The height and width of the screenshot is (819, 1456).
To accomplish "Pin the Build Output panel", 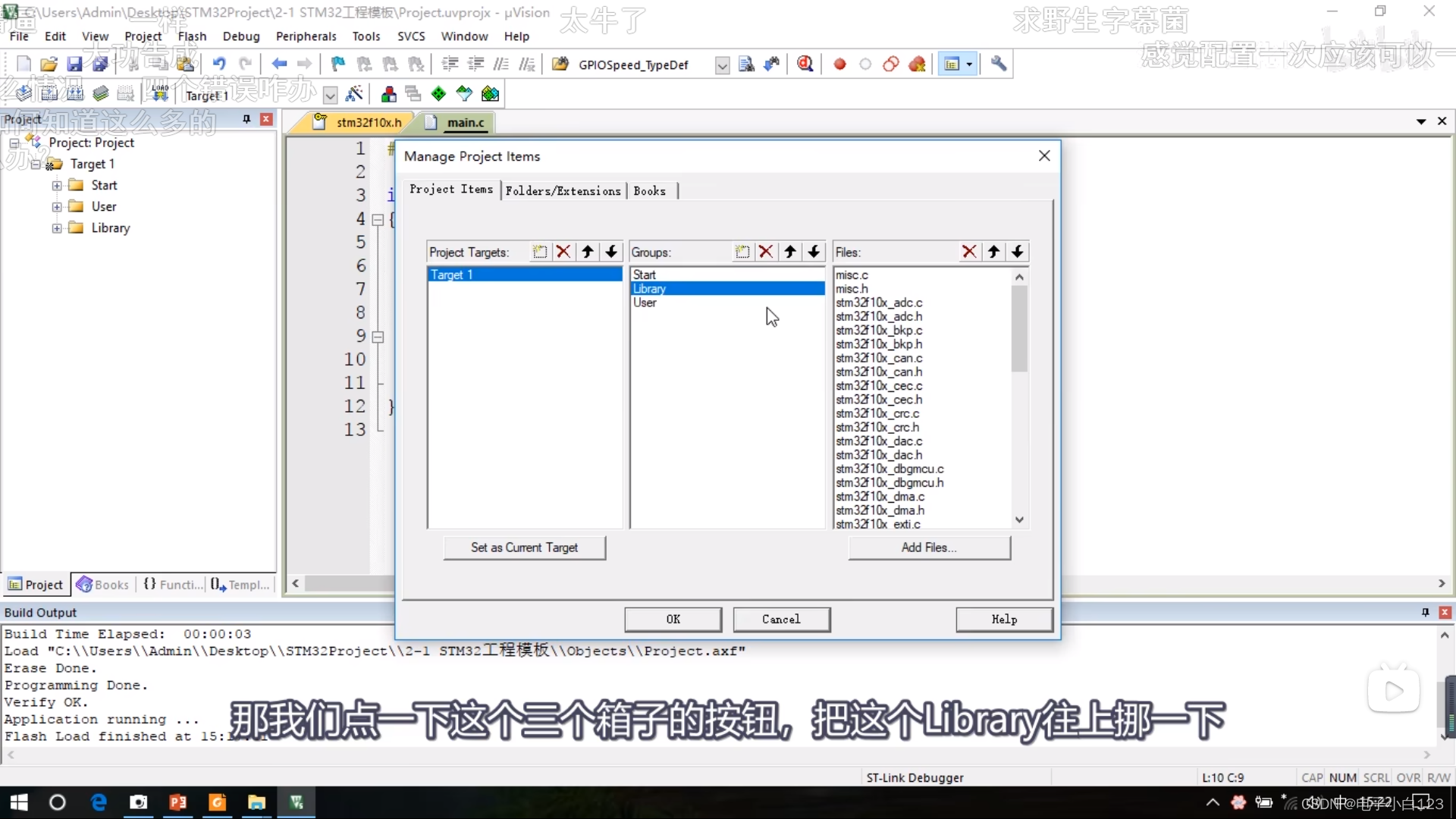I will (x=1425, y=612).
